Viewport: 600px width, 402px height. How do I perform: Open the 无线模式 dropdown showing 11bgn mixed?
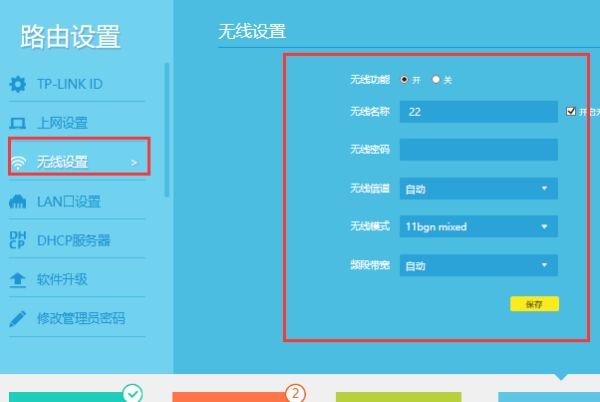[x=478, y=227]
